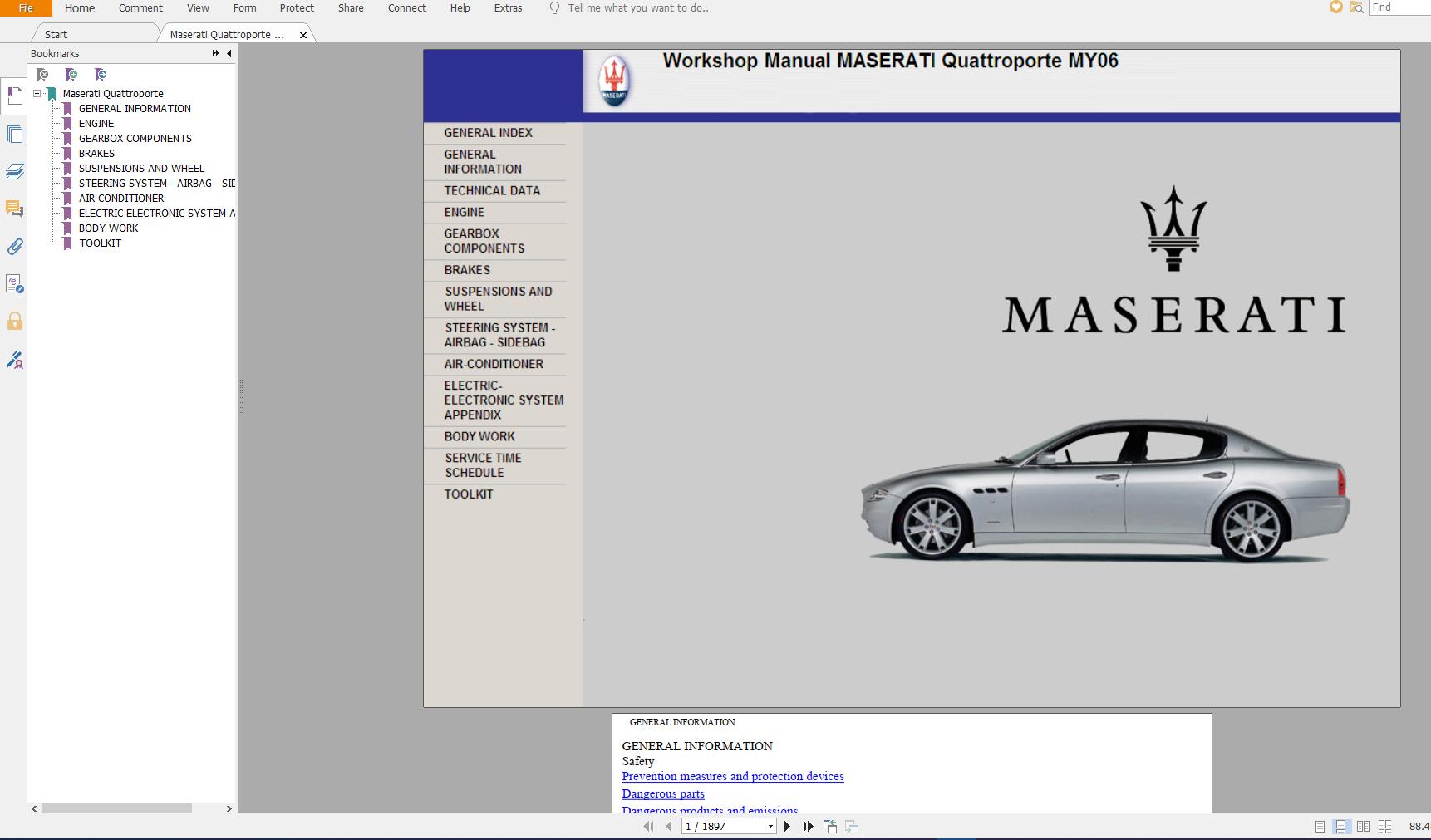Screen dimensions: 1431x840
Task: Jump to the last page
Action: coord(808,826)
